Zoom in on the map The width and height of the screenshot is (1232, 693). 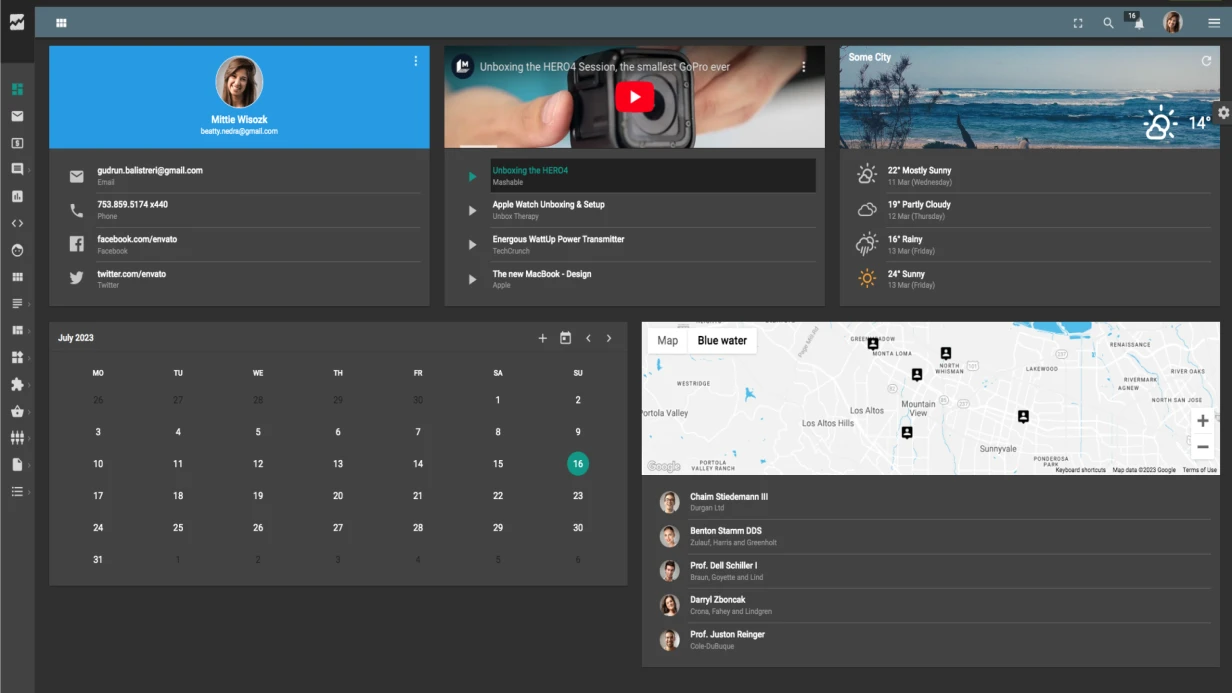tap(1202, 421)
